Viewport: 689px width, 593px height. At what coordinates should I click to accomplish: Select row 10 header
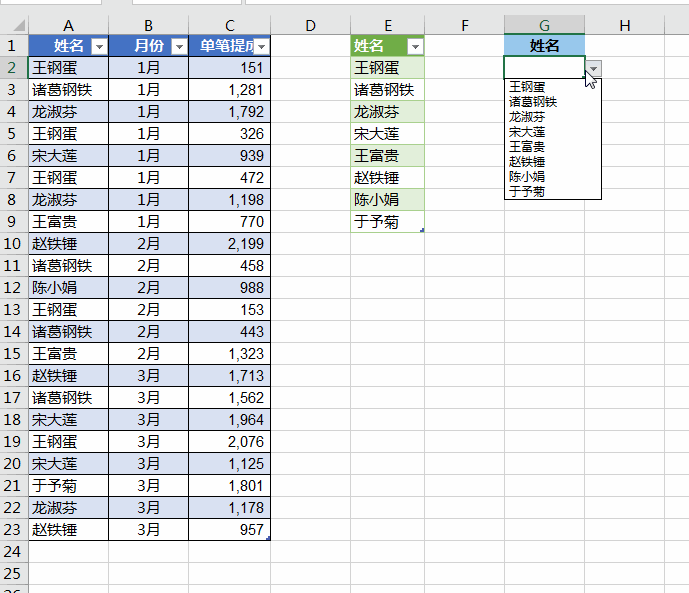[x=12, y=243]
